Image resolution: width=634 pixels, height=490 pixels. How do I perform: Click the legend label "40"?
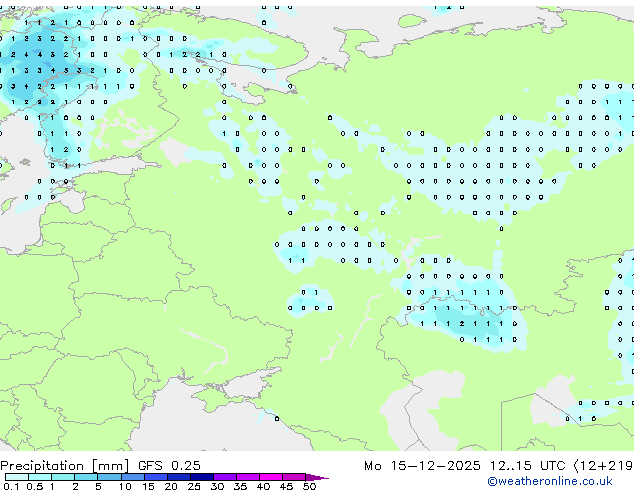coord(263,486)
